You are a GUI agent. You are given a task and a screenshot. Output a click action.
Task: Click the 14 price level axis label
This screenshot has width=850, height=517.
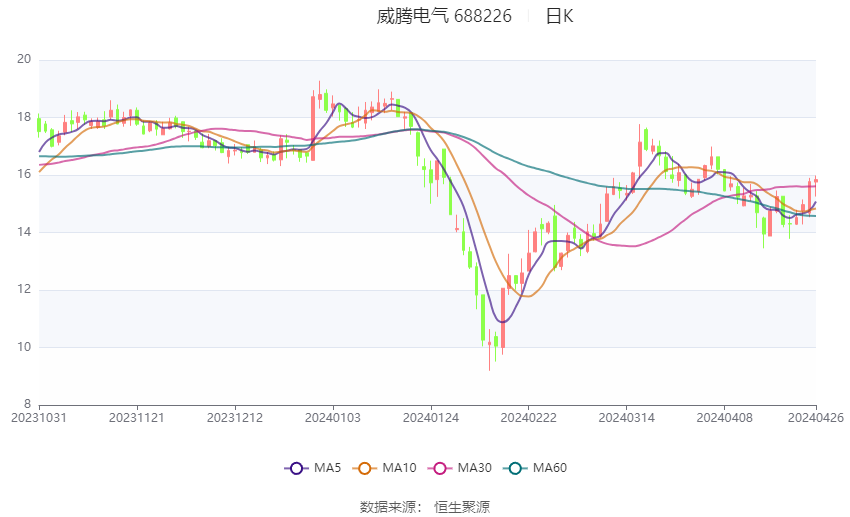24,232
